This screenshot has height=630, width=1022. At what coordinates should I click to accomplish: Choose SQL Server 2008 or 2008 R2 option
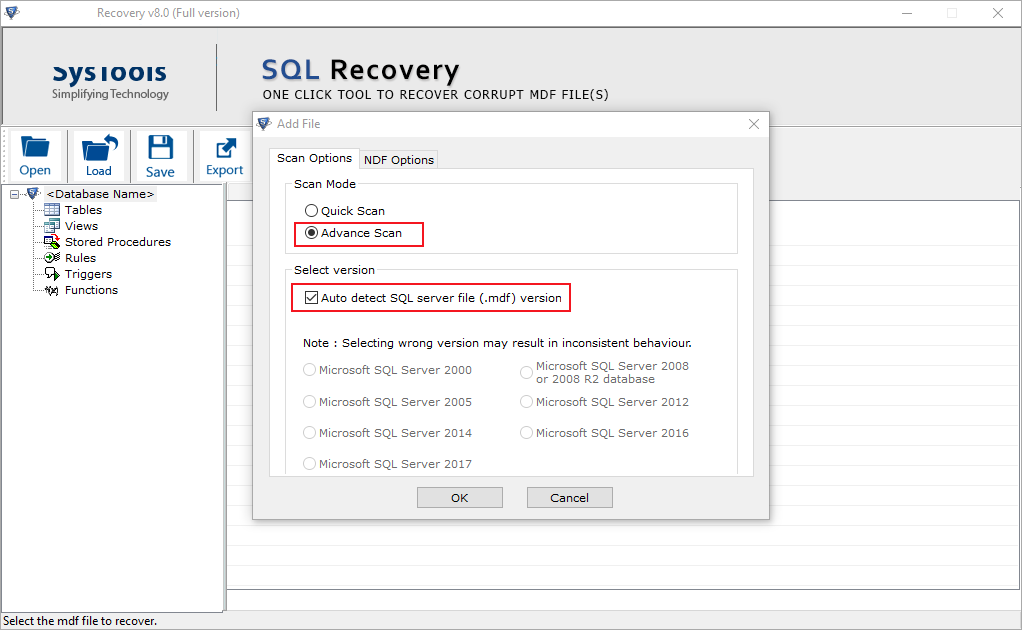pyautogui.click(x=527, y=372)
